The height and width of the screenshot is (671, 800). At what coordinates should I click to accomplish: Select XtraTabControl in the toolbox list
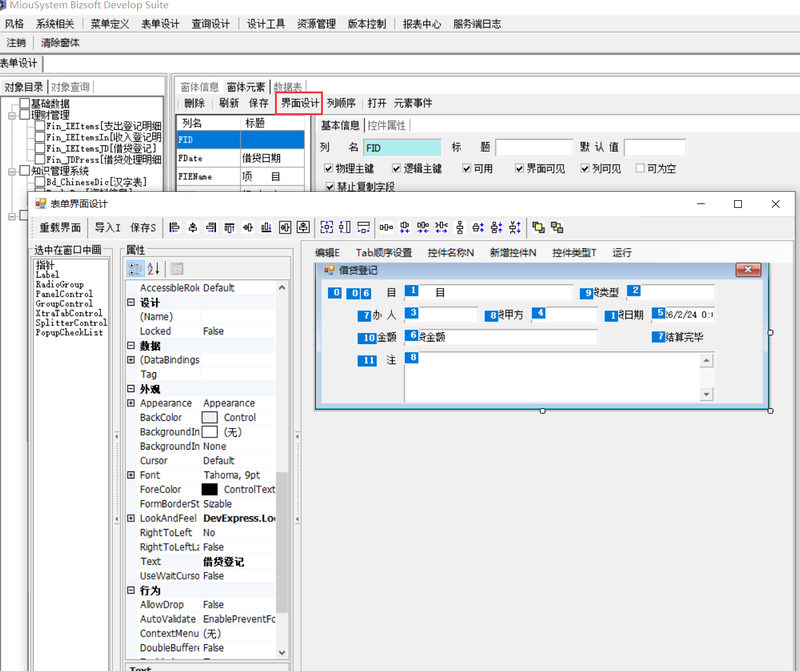pos(70,313)
